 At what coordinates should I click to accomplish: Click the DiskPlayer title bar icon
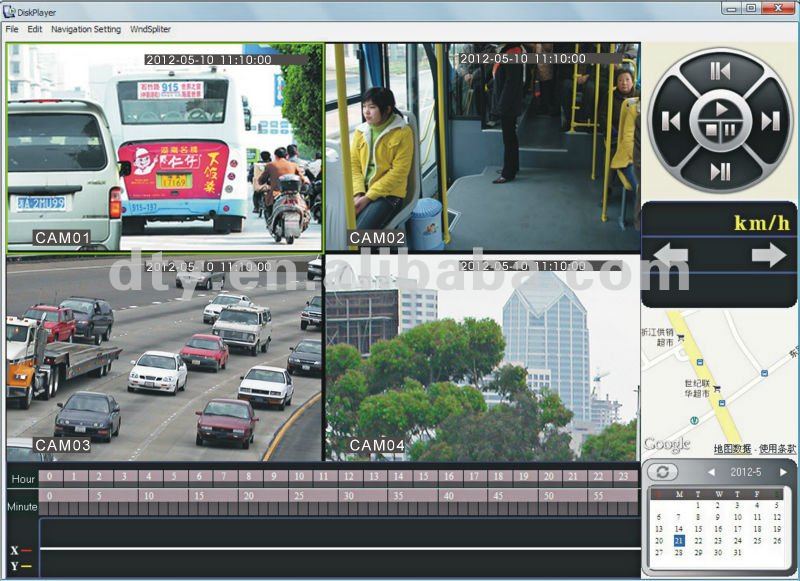tap(9, 11)
